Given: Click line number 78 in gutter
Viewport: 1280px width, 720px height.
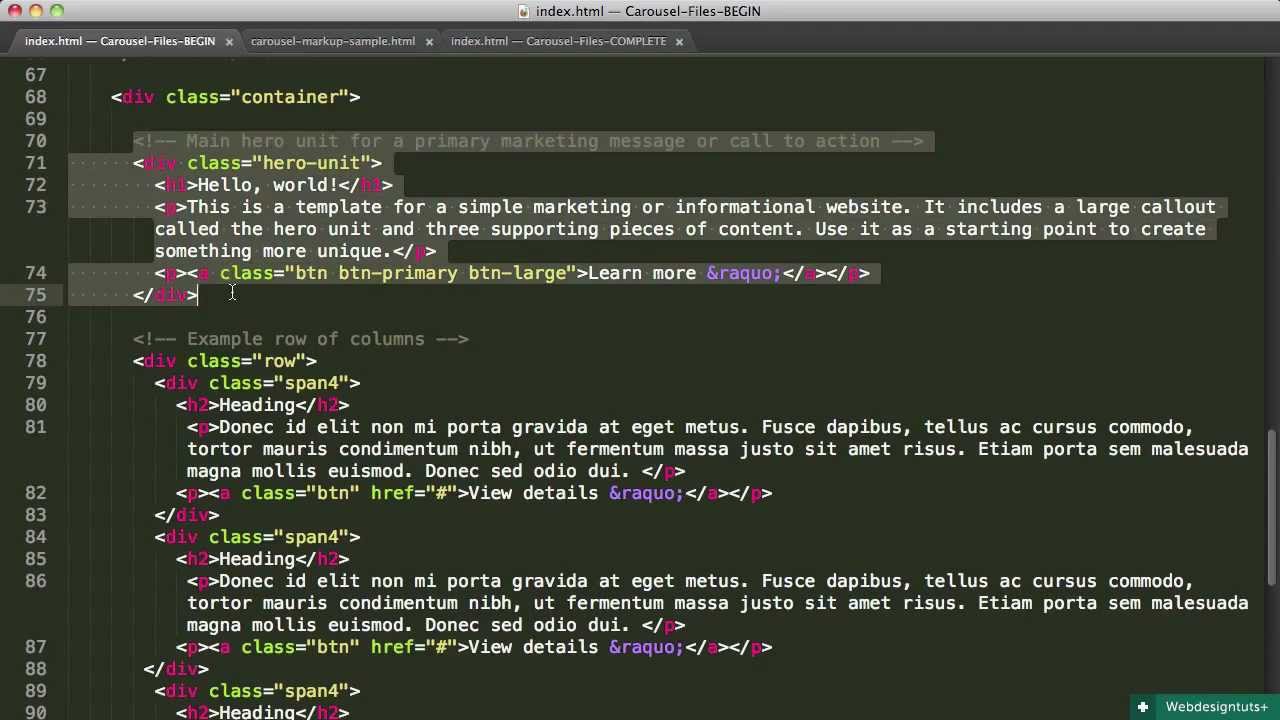Looking at the screenshot, I should (x=36, y=361).
